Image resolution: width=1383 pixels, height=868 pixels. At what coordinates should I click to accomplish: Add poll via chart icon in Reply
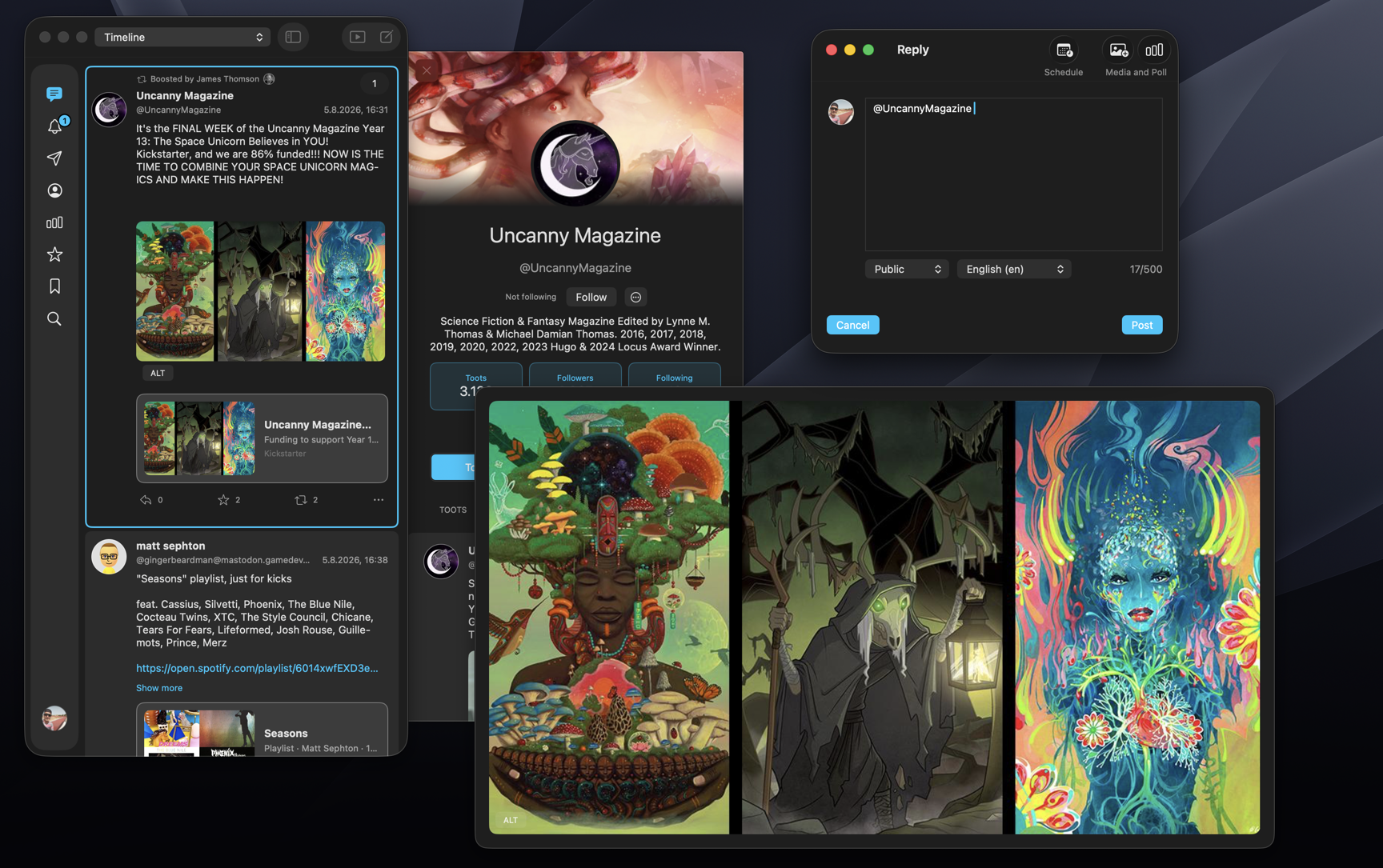(x=1154, y=50)
